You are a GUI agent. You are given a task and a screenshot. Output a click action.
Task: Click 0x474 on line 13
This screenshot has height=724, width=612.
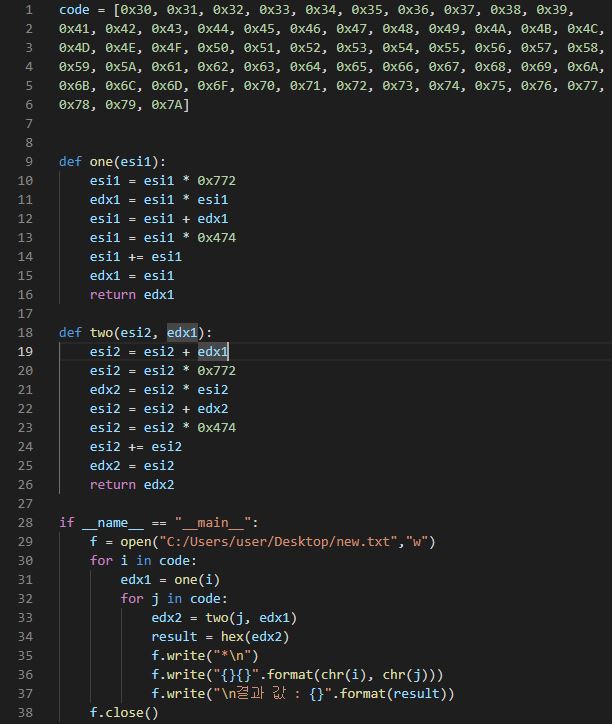tap(217, 238)
